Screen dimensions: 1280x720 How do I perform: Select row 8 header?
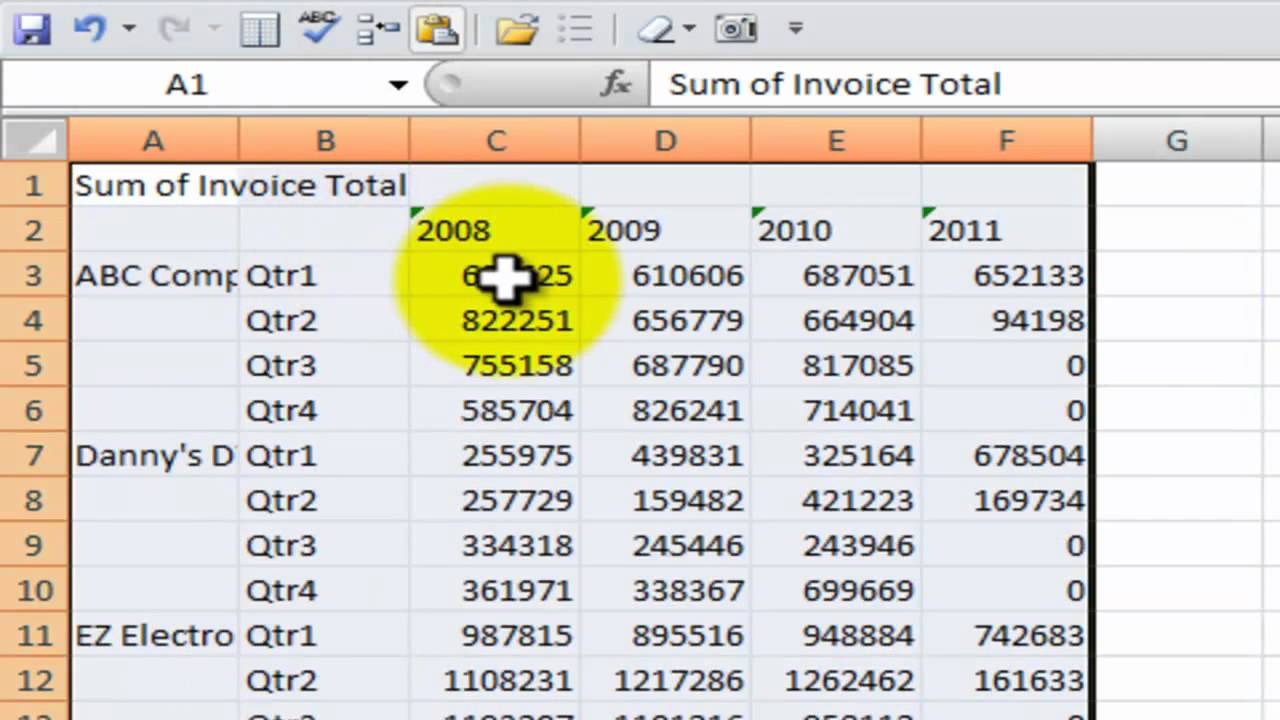coord(34,500)
